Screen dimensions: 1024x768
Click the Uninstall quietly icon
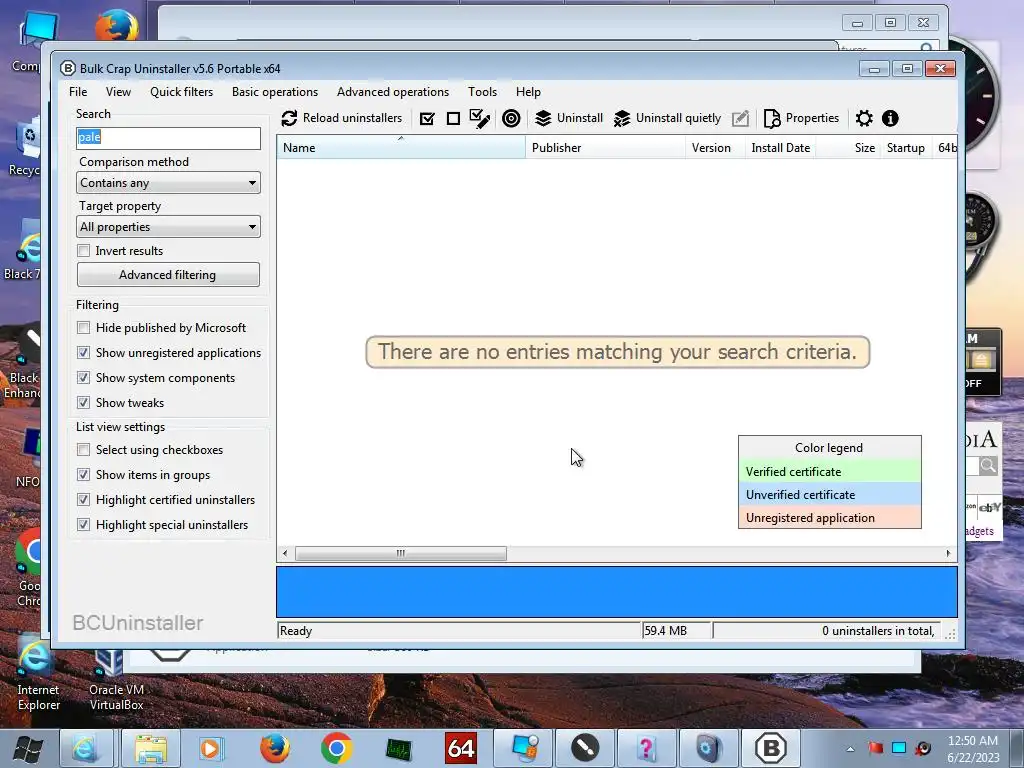622,118
